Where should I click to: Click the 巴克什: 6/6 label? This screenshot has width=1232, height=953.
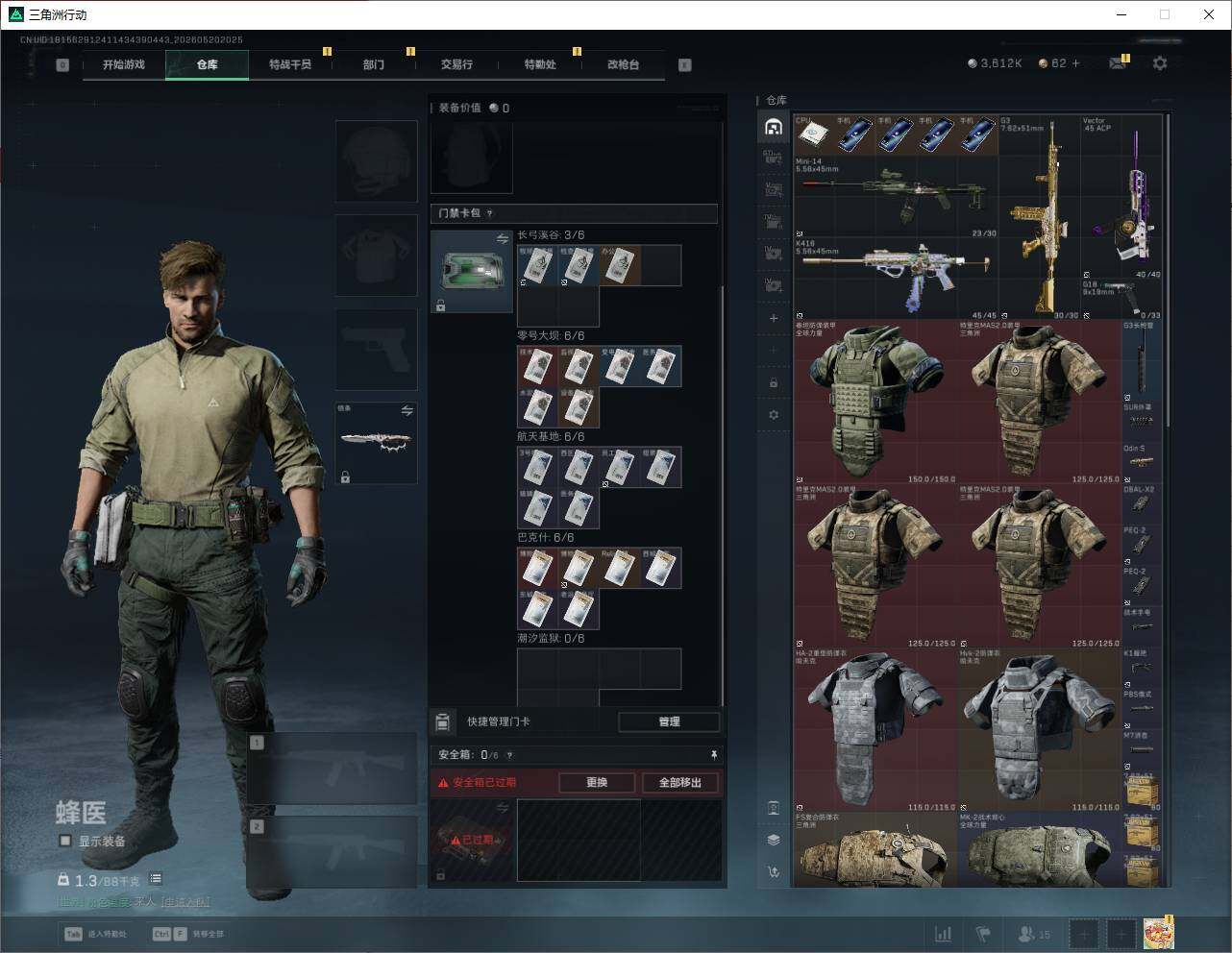(545, 538)
